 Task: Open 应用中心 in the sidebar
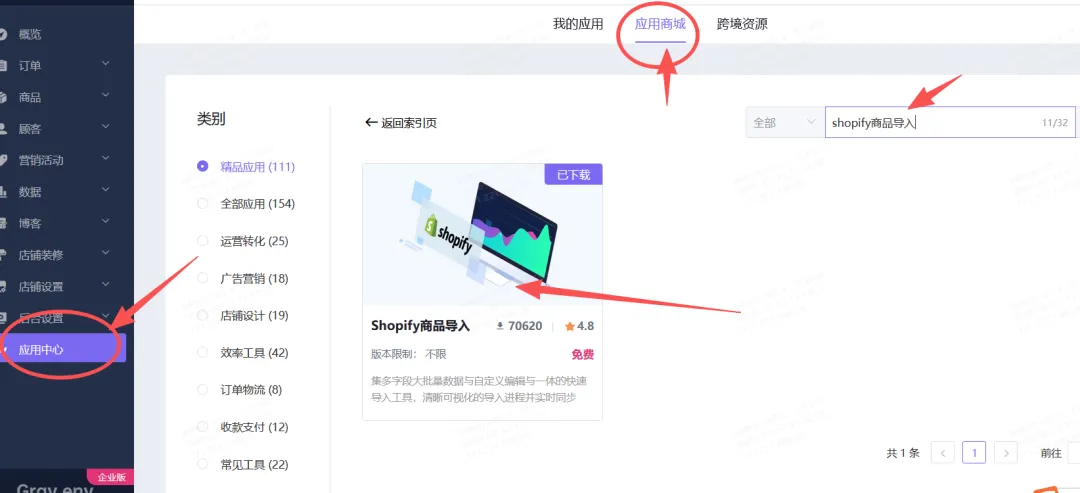(x=63, y=349)
